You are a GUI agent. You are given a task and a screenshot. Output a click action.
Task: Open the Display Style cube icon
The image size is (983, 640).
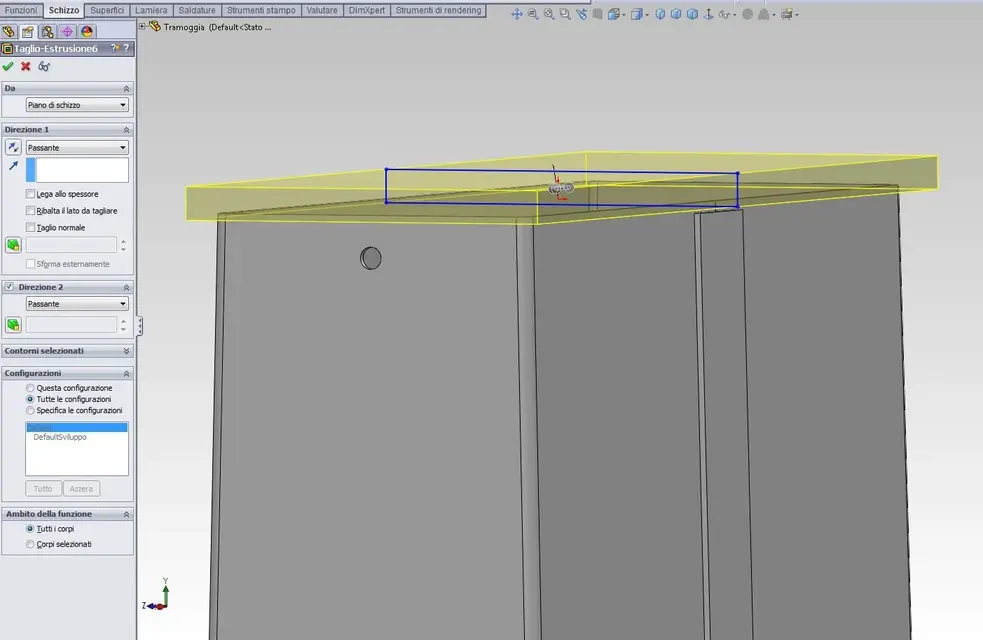pos(638,14)
